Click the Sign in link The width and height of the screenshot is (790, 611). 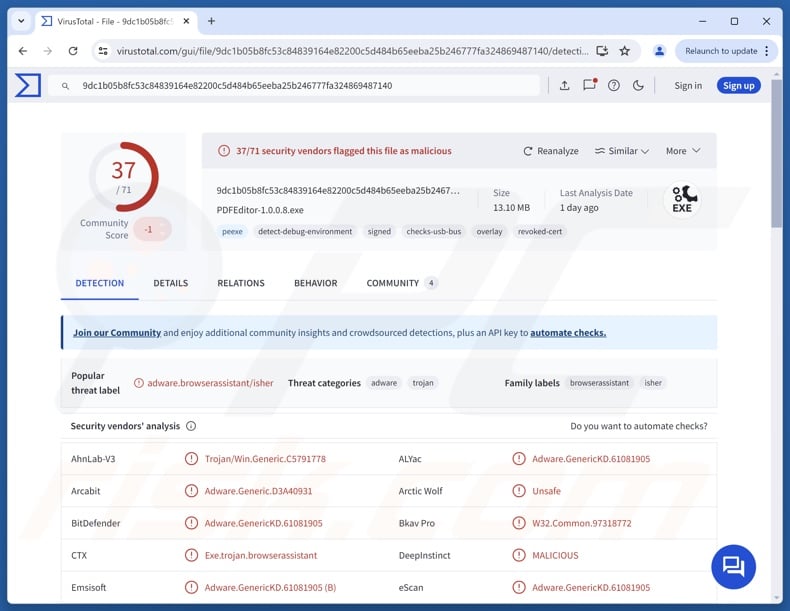pos(688,86)
